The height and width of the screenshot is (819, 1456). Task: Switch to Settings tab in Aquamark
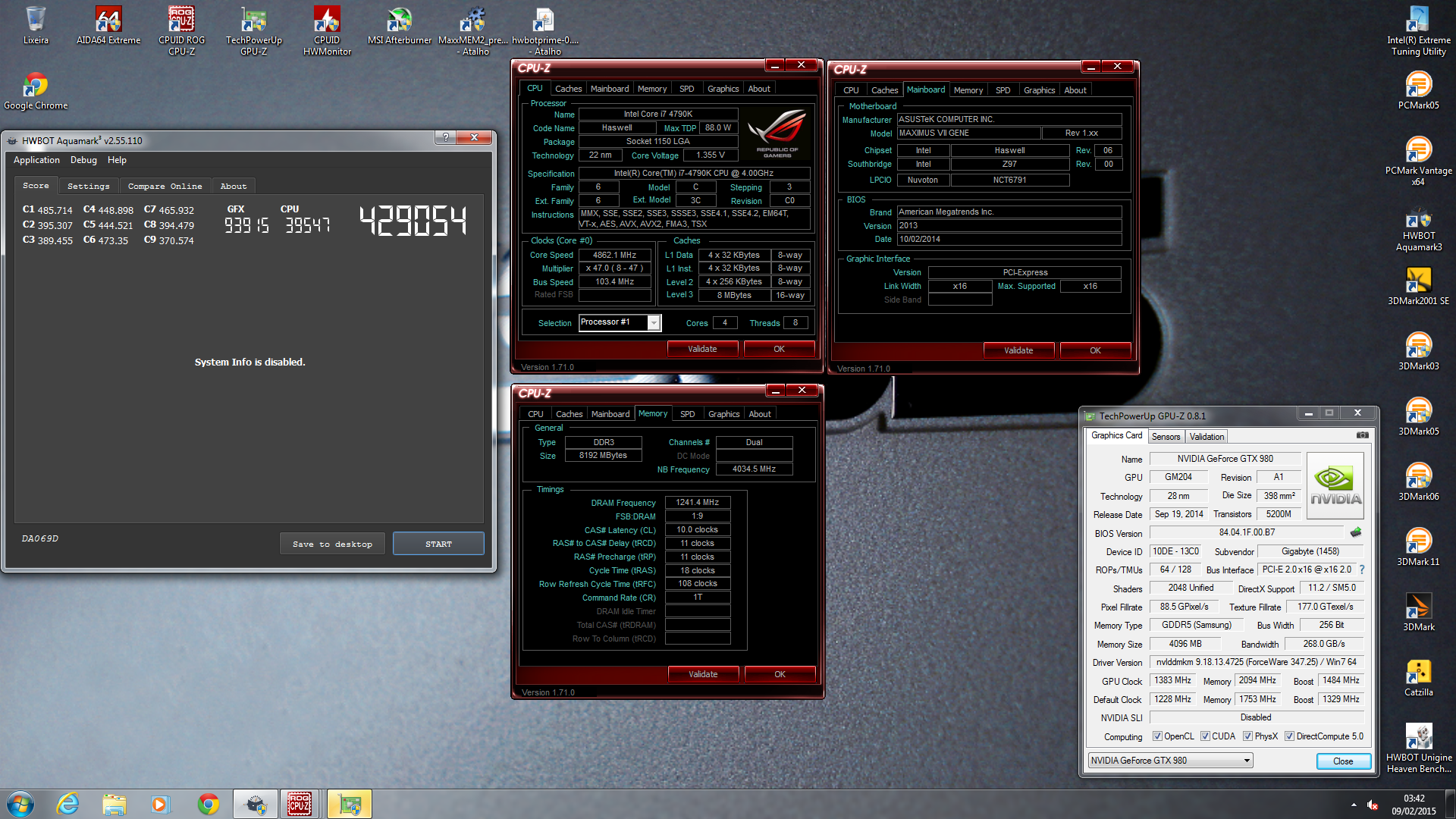click(x=88, y=186)
